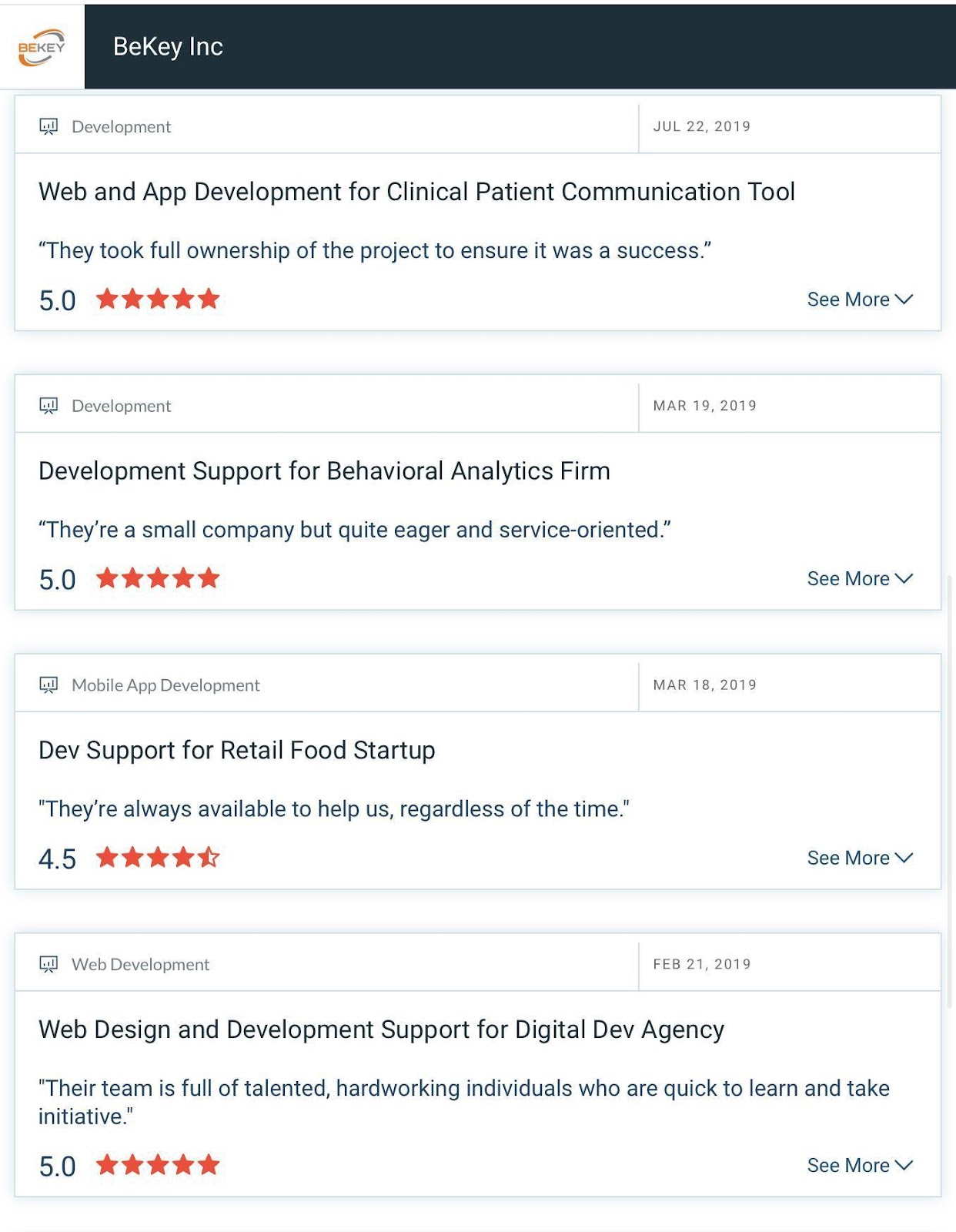This screenshot has height=1232, width=956.
Task: Click the stars on Behavioral Analytics review
Action: click(x=158, y=578)
